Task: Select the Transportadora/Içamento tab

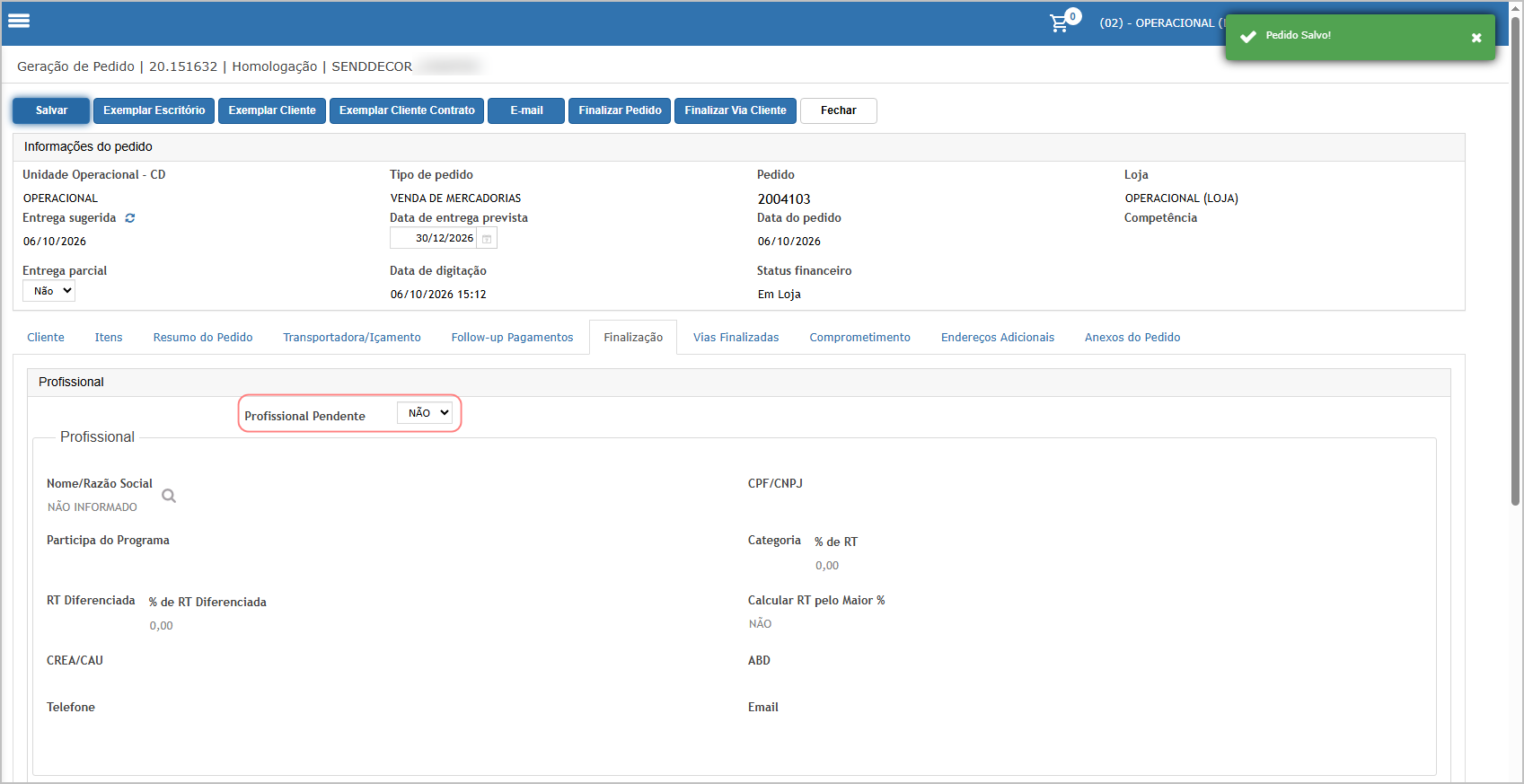Action: (352, 338)
